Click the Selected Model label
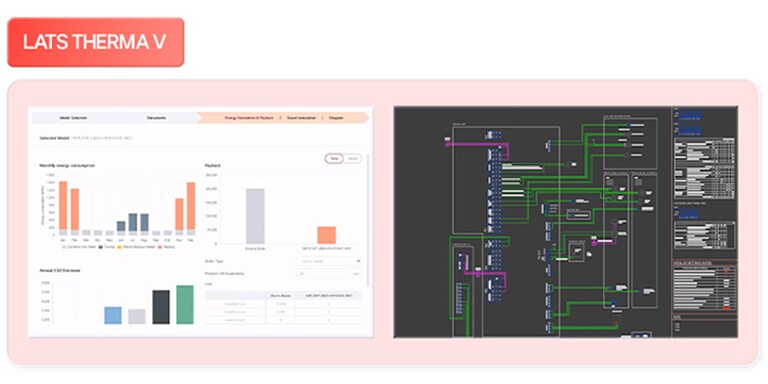Screen dimensions: 768x384 pos(54,138)
